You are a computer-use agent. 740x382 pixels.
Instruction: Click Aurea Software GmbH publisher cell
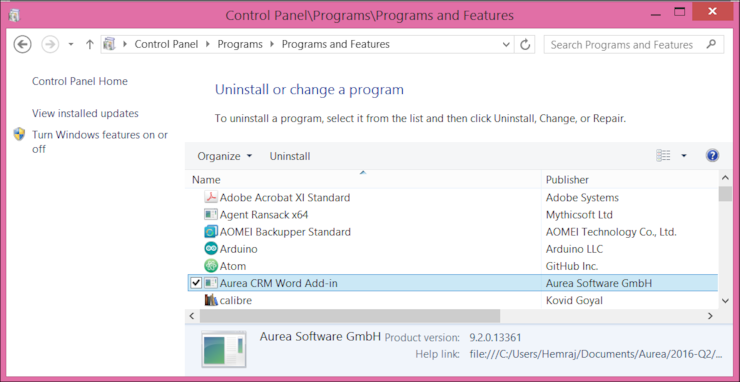coord(598,283)
